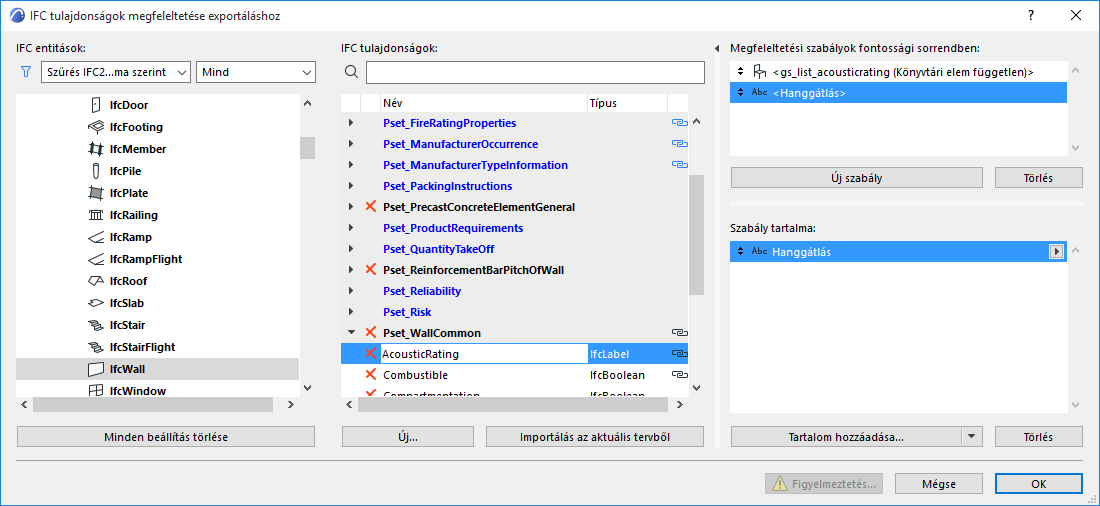The height and width of the screenshot is (506, 1100).
Task: Toggle red X on AcousticRating property
Action: (371, 354)
